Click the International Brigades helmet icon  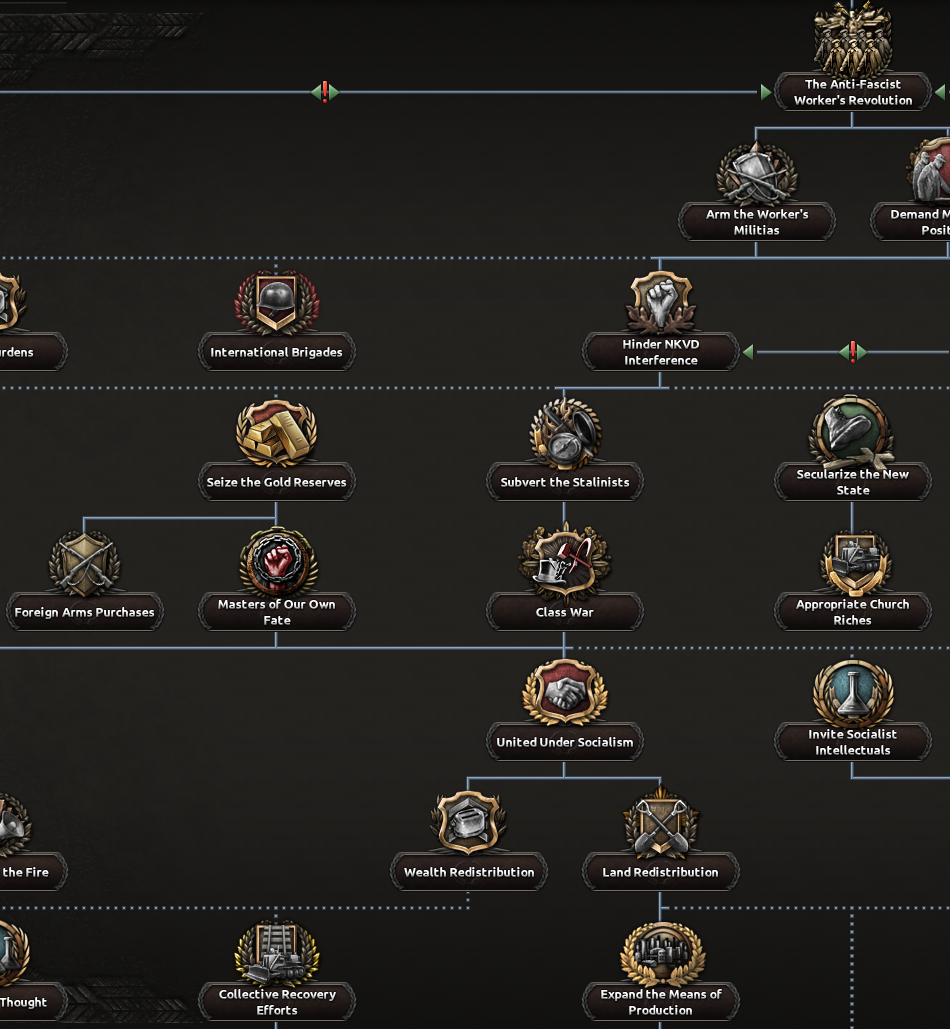(x=276, y=303)
